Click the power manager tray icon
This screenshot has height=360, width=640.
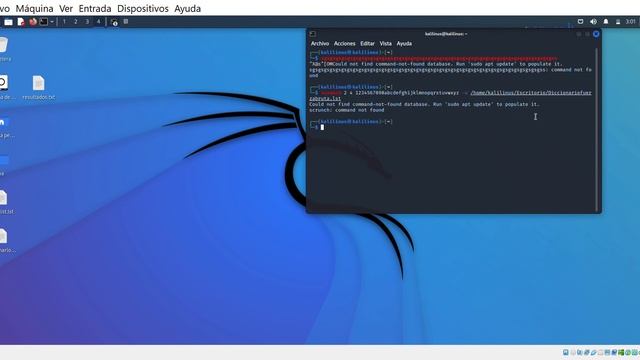[x=618, y=22]
